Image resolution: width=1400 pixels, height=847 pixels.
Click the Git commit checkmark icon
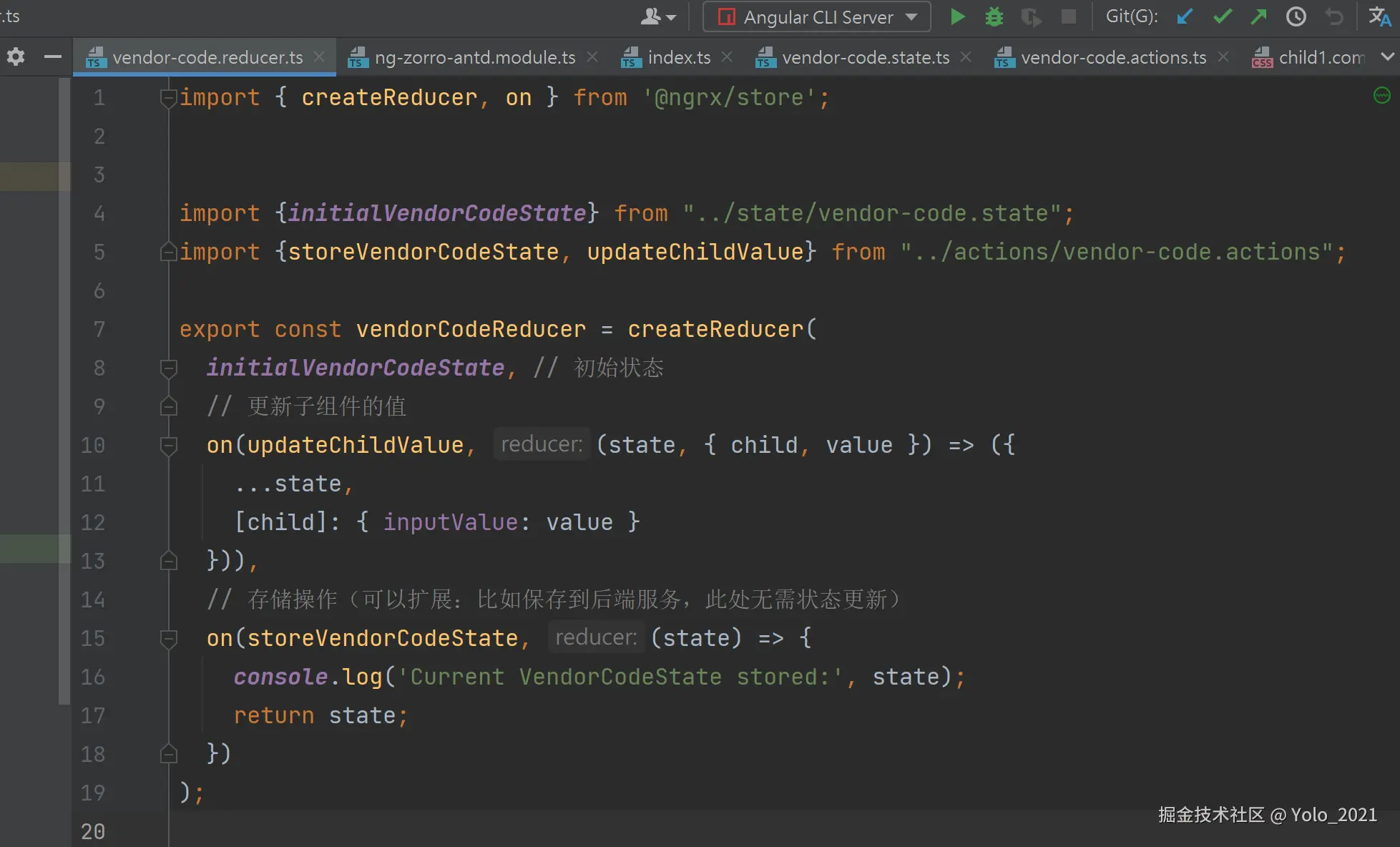point(1222,16)
